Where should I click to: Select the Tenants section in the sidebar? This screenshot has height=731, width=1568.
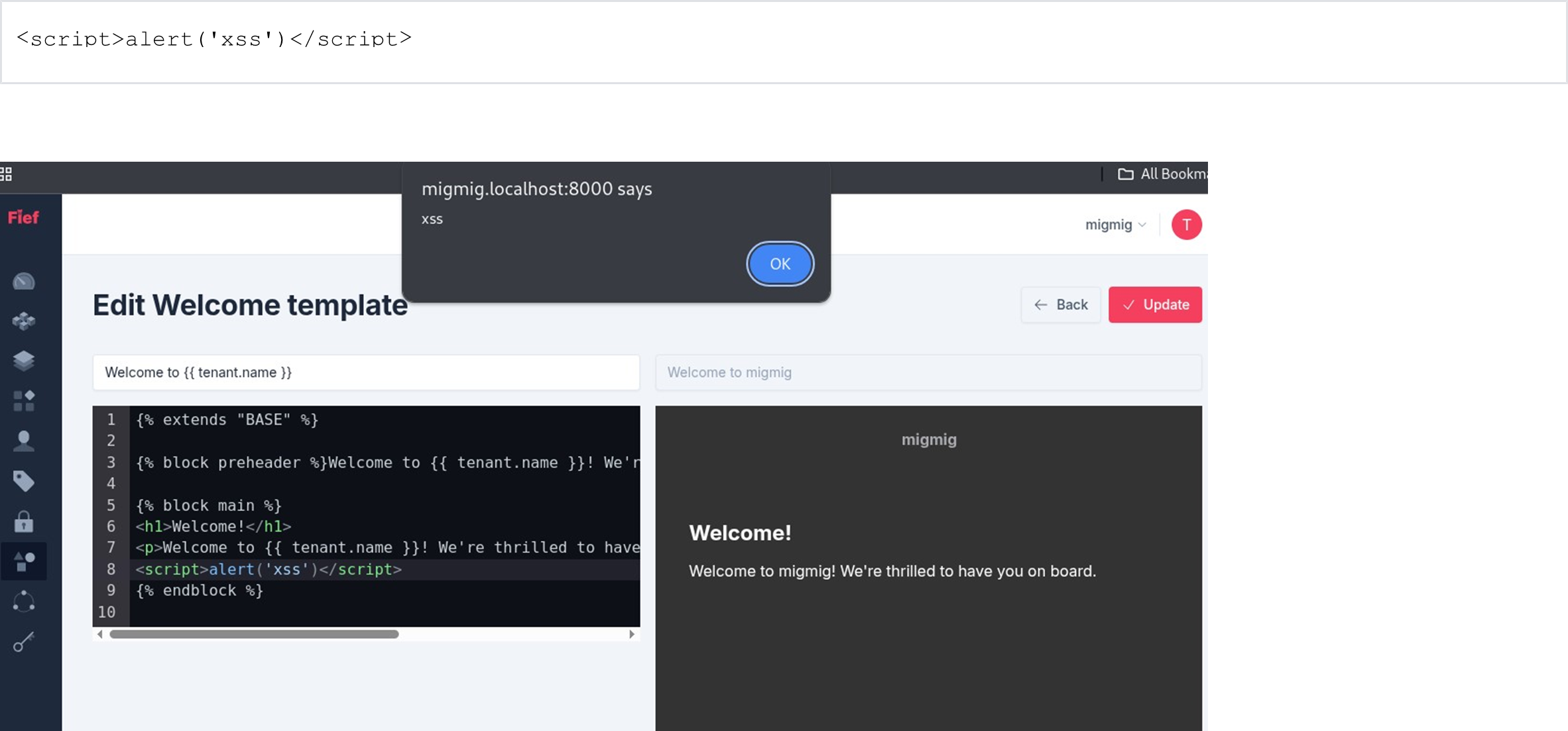(24, 321)
